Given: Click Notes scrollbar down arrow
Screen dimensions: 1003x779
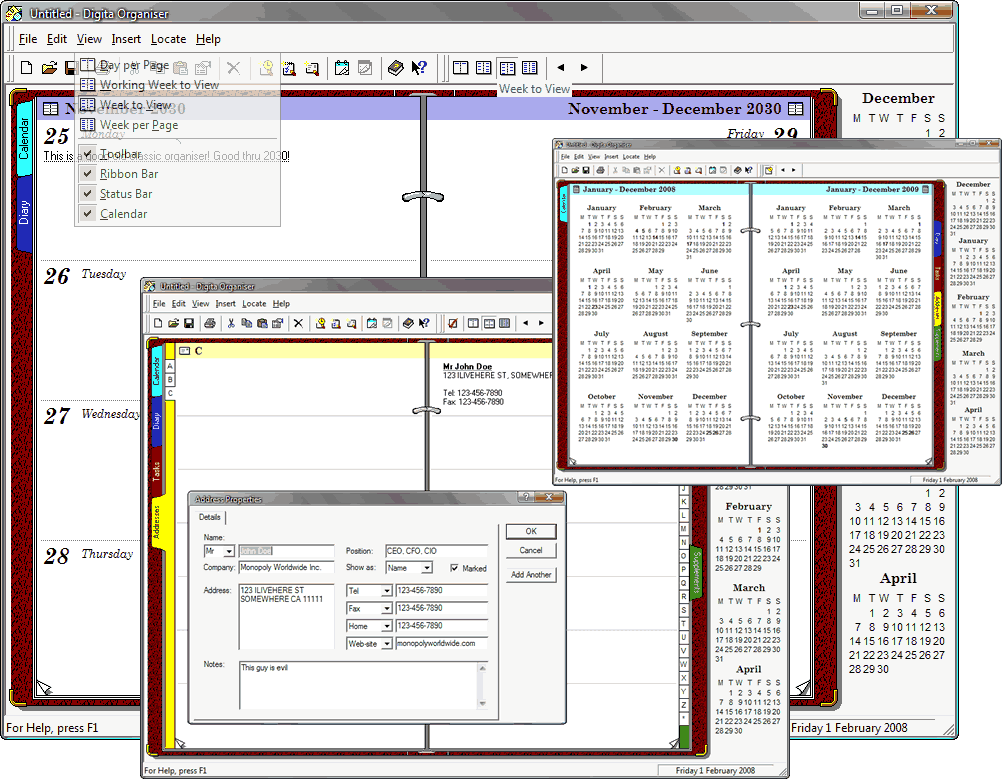Looking at the screenshot, I should (482, 703).
